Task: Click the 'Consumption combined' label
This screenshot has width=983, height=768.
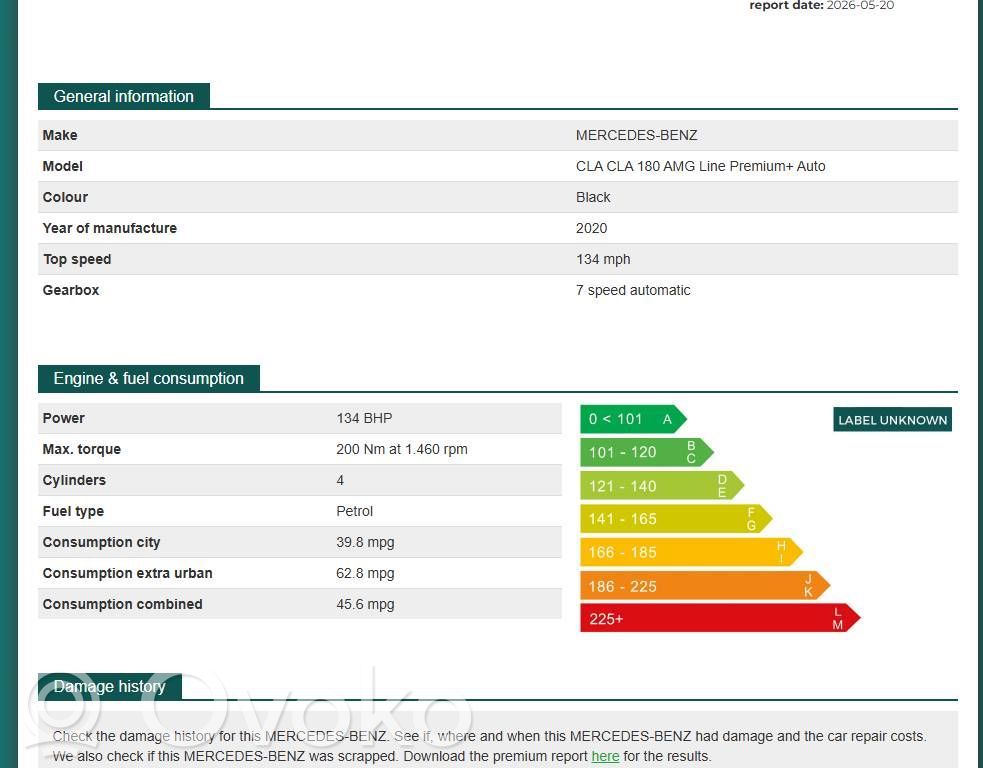Action: (x=122, y=604)
